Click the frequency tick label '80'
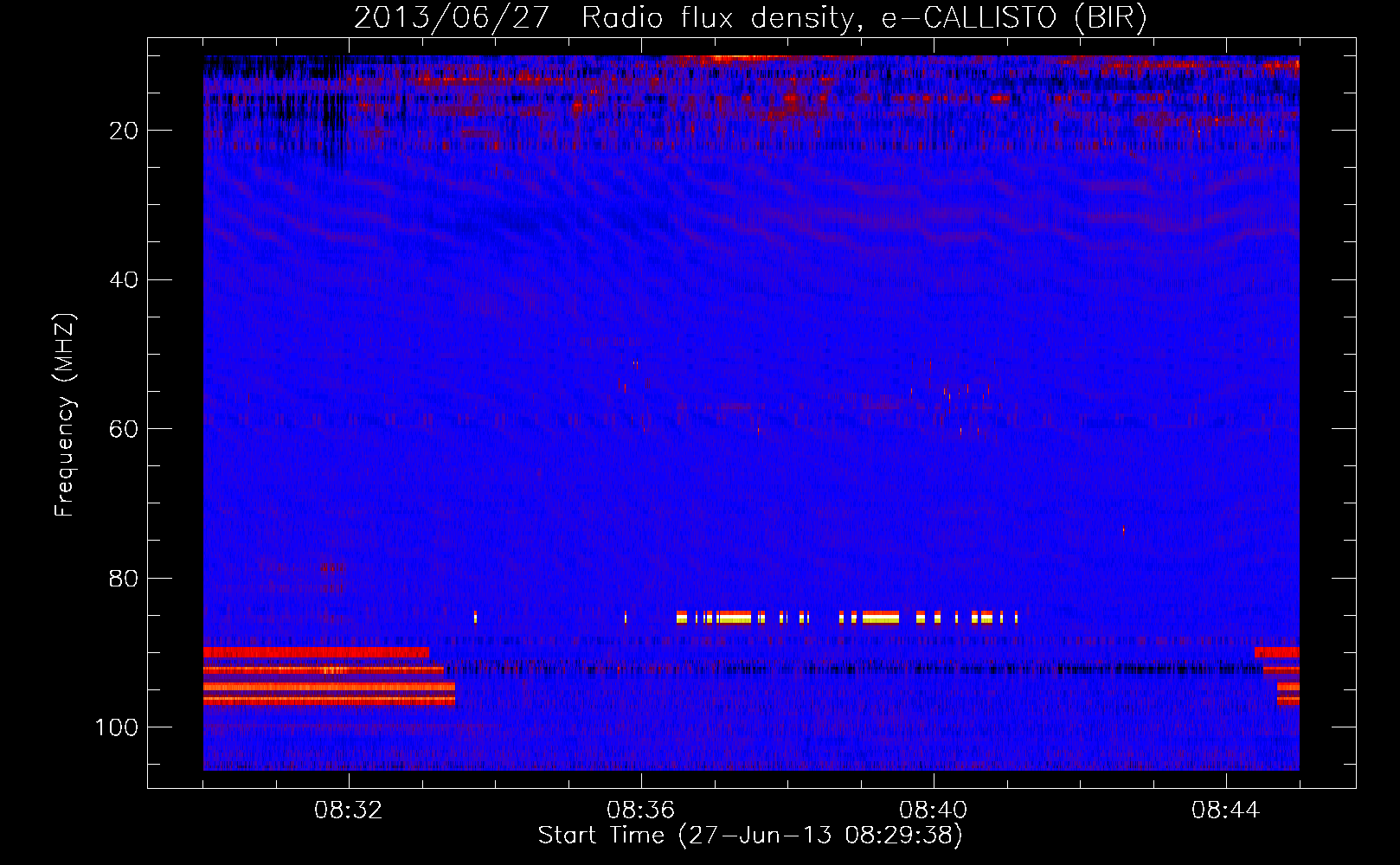The width and height of the screenshot is (1400, 865). [x=125, y=579]
